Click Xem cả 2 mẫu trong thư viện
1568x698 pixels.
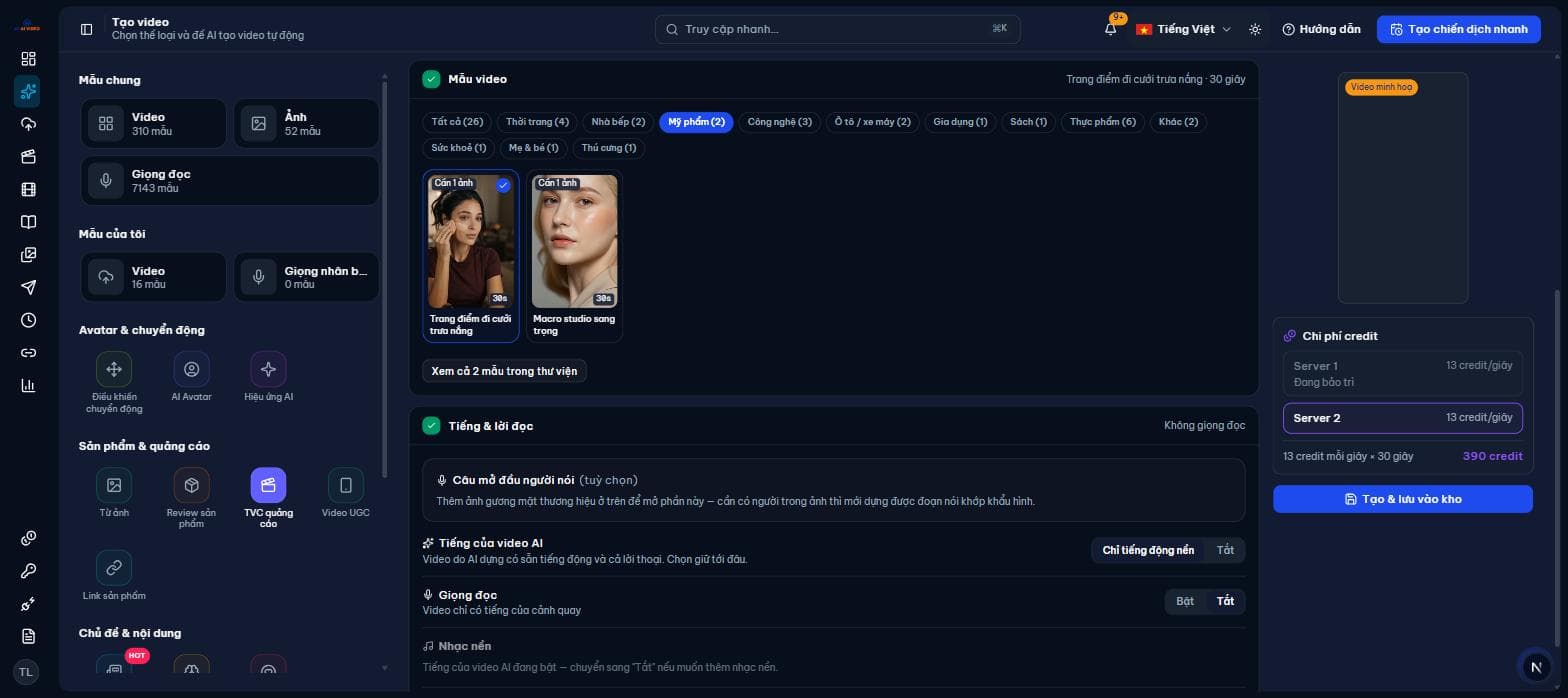504,371
